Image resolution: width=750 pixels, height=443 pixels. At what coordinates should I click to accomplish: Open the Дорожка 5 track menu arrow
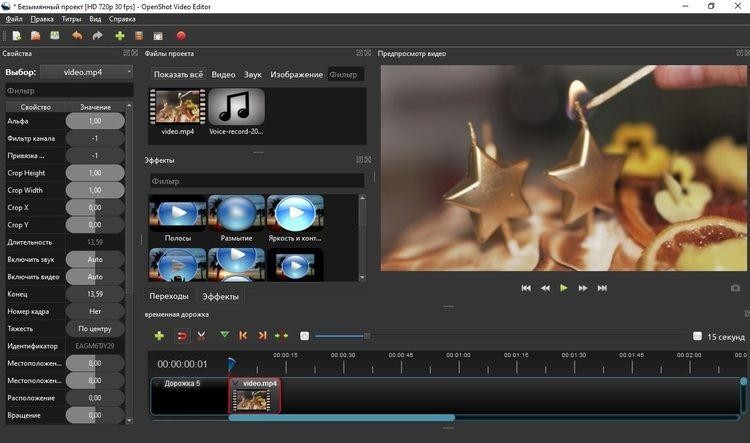pyautogui.click(x=157, y=383)
